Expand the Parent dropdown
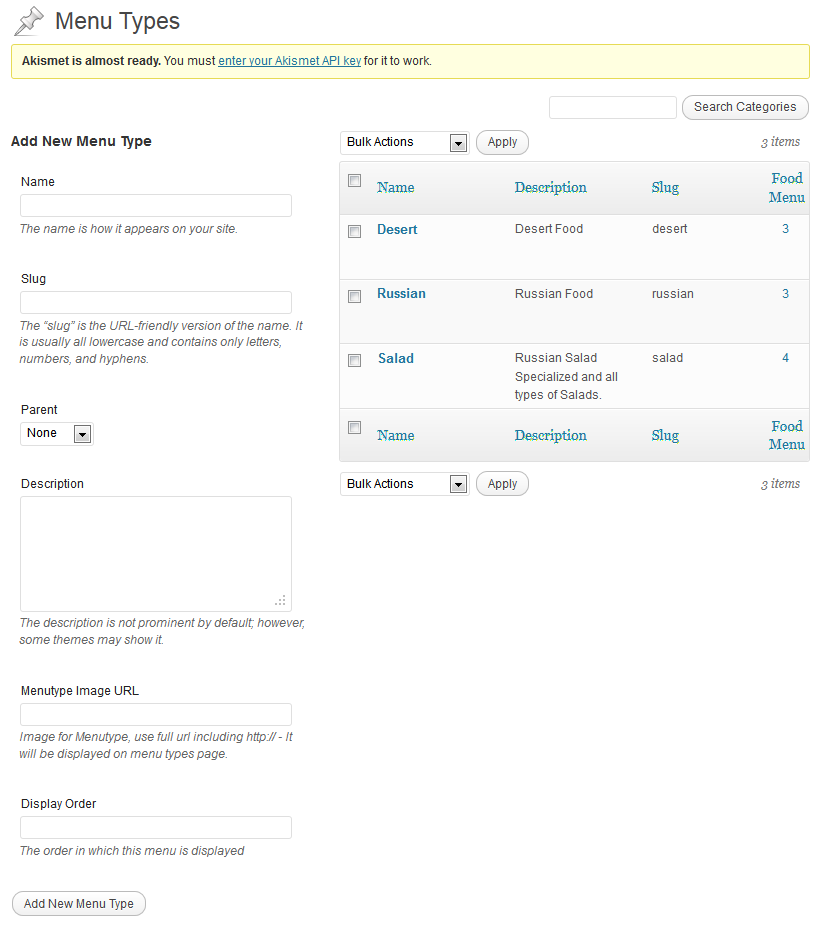This screenshot has height=937, width=825. point(56,434)
